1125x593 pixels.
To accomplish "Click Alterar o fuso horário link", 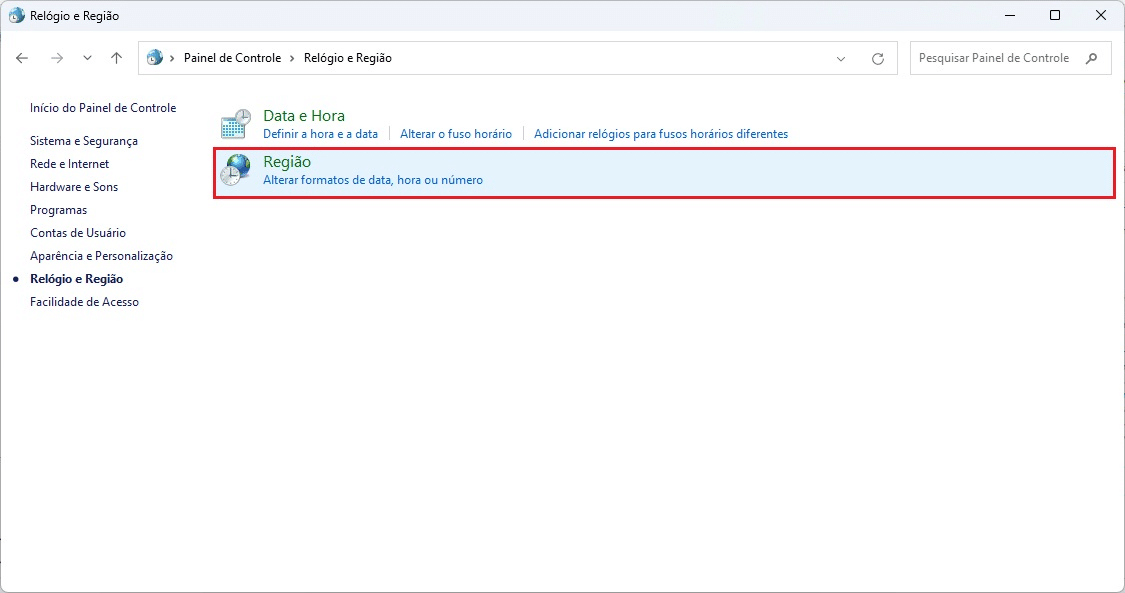I will coord(455,134).
